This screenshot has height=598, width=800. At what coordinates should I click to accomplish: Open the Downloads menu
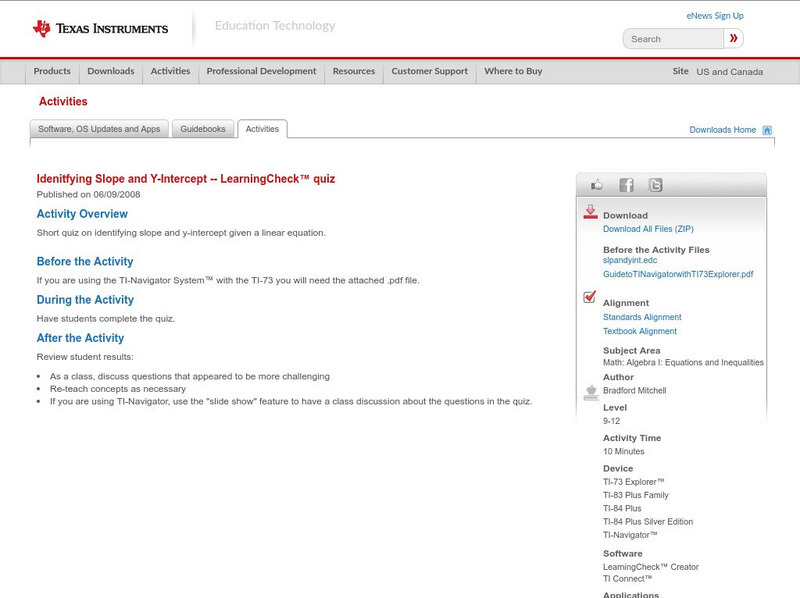coord(111,71)
